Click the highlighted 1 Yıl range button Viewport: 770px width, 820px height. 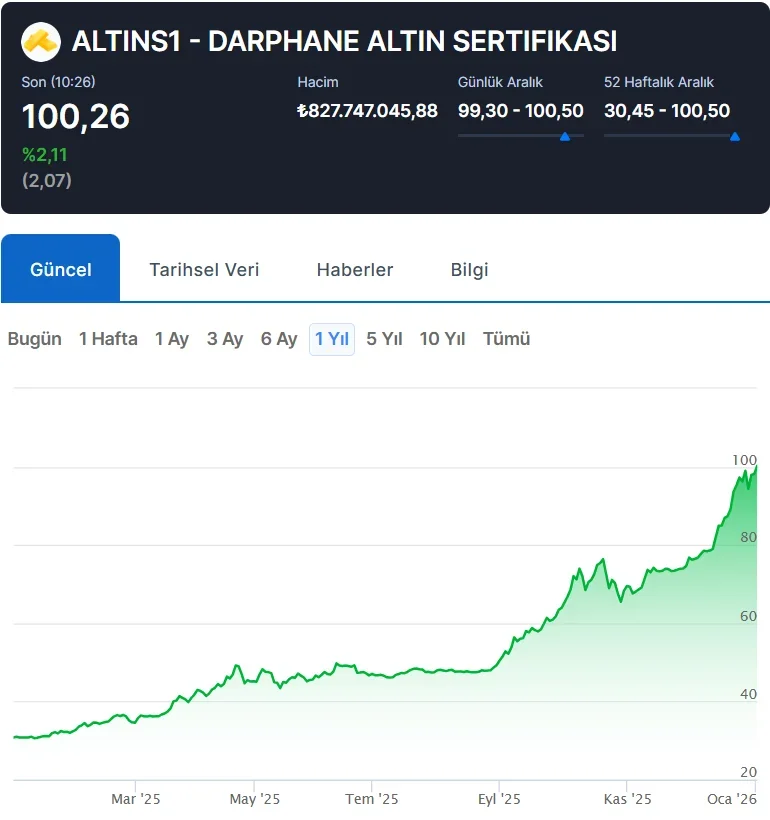331,339
